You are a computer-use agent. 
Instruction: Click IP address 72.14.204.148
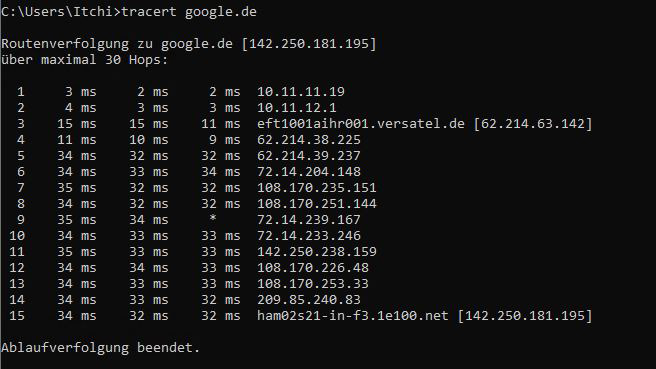click(309, 172)
